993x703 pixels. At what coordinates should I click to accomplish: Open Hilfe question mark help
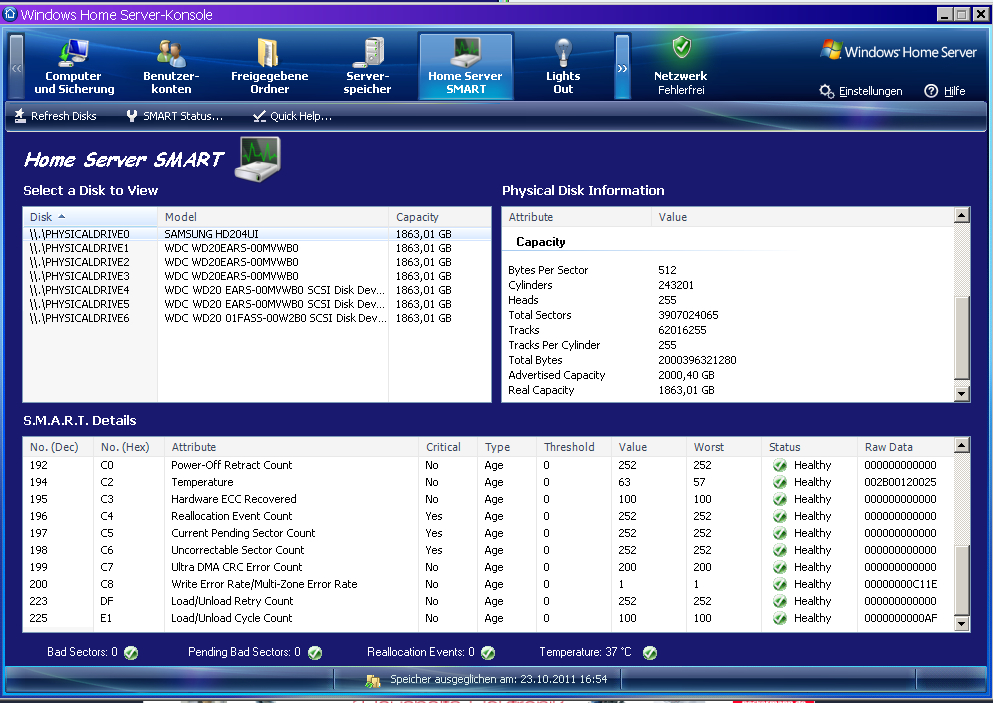pos(944,91)
